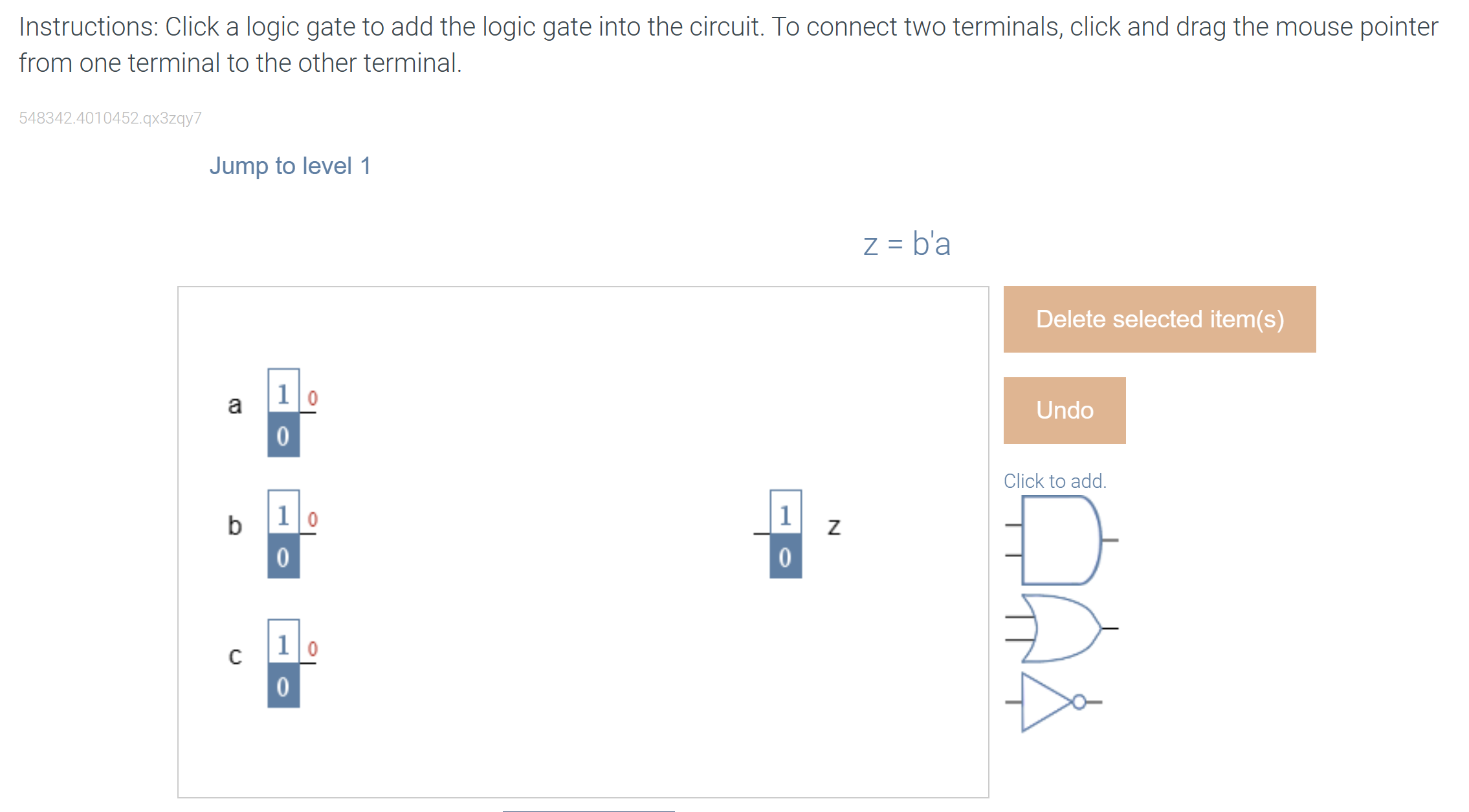Click the Undo button
The image size is (1469, 812).
point(1063,410)
